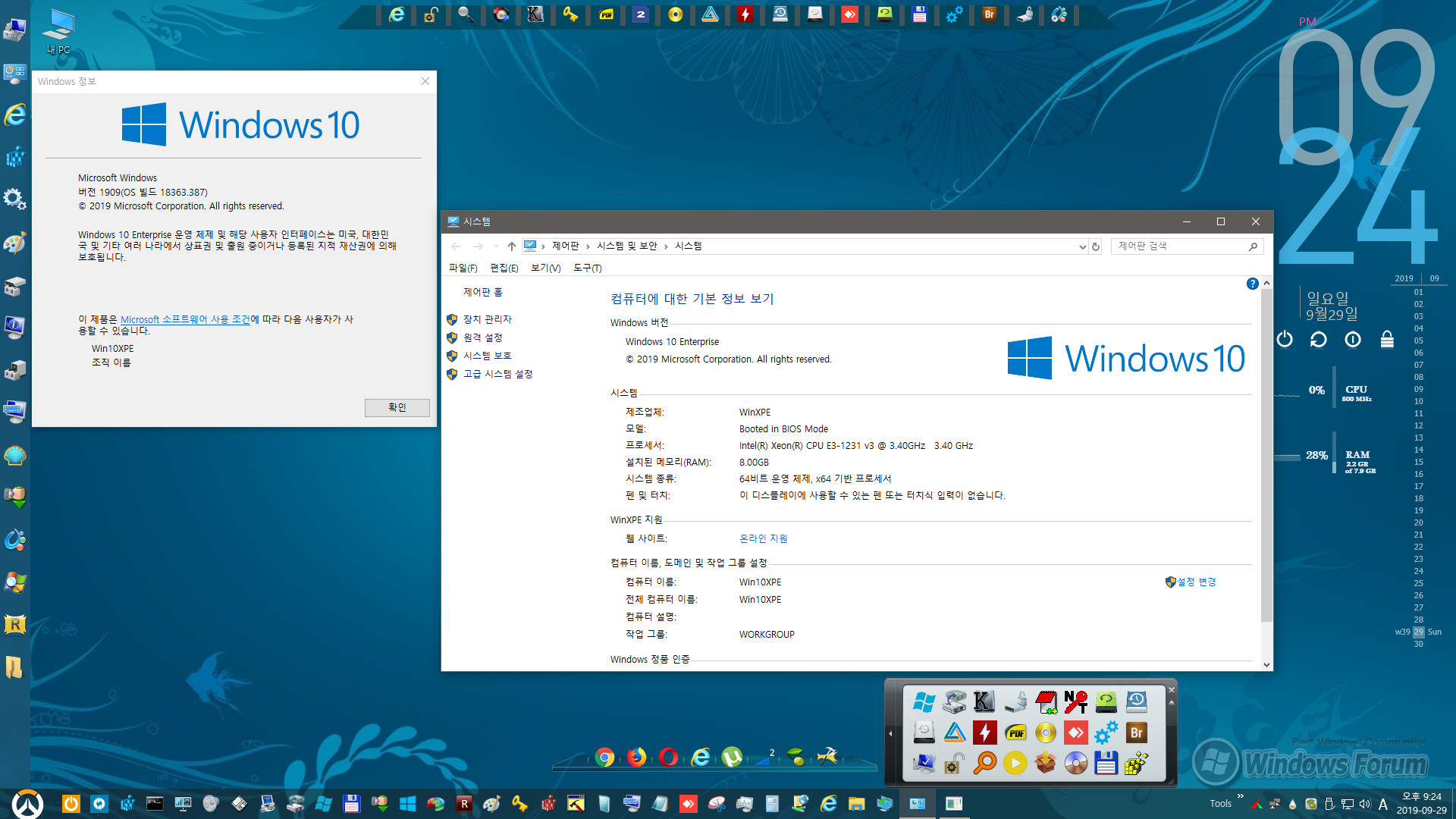The image size is (1456, 819).
Task: Launch the magnifier search tool in top dock
Action: click(x=466, y=14)
